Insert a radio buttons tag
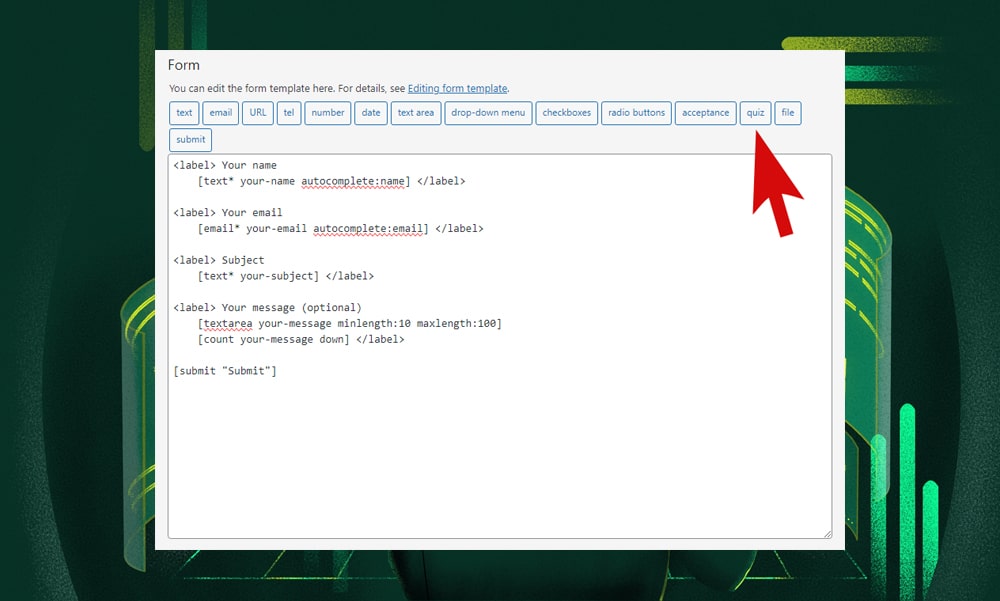Image resolution: width=1000 pixels, height=601 pixels. (636, 113)
